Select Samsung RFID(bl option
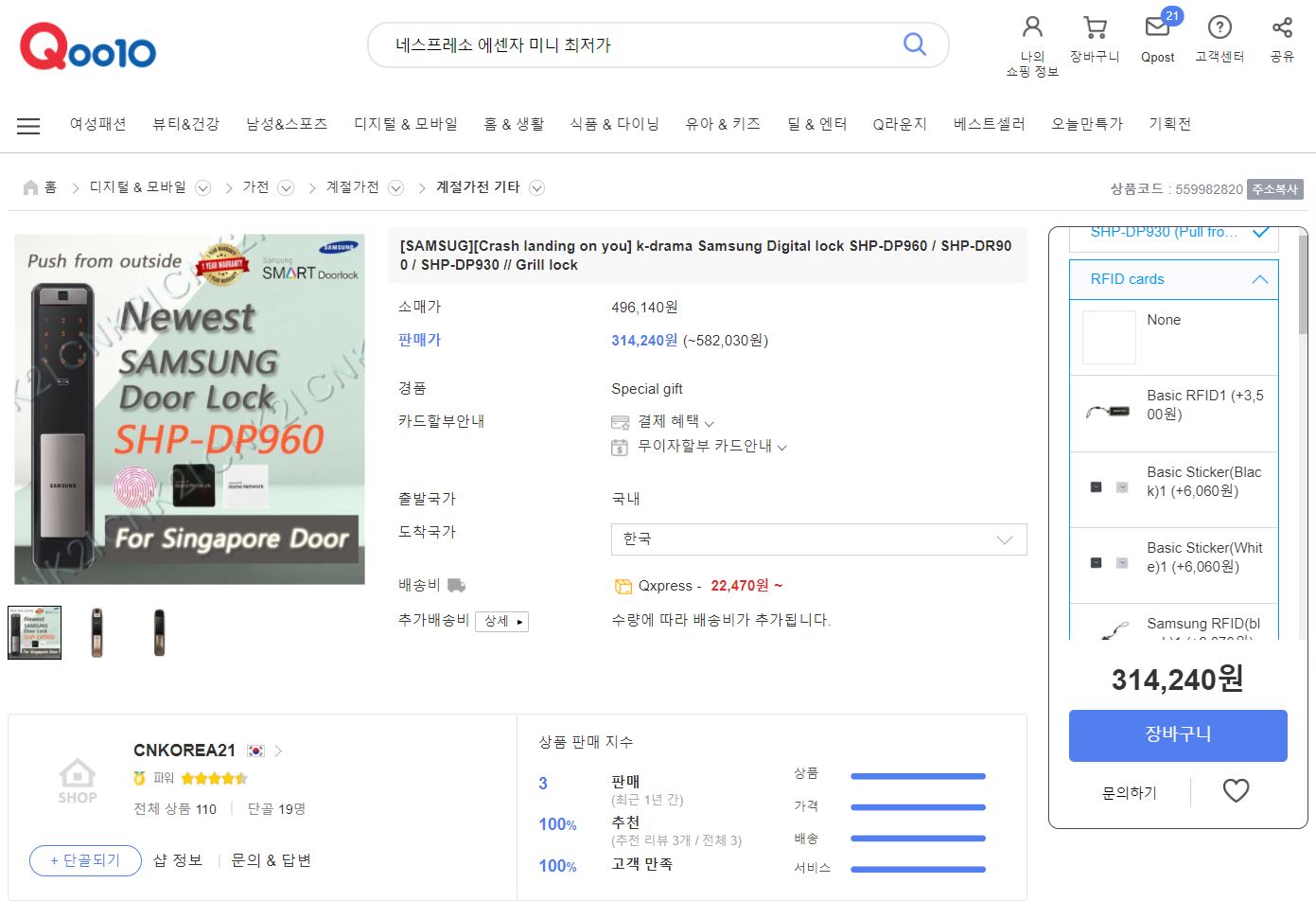 tap(1174, 623)
